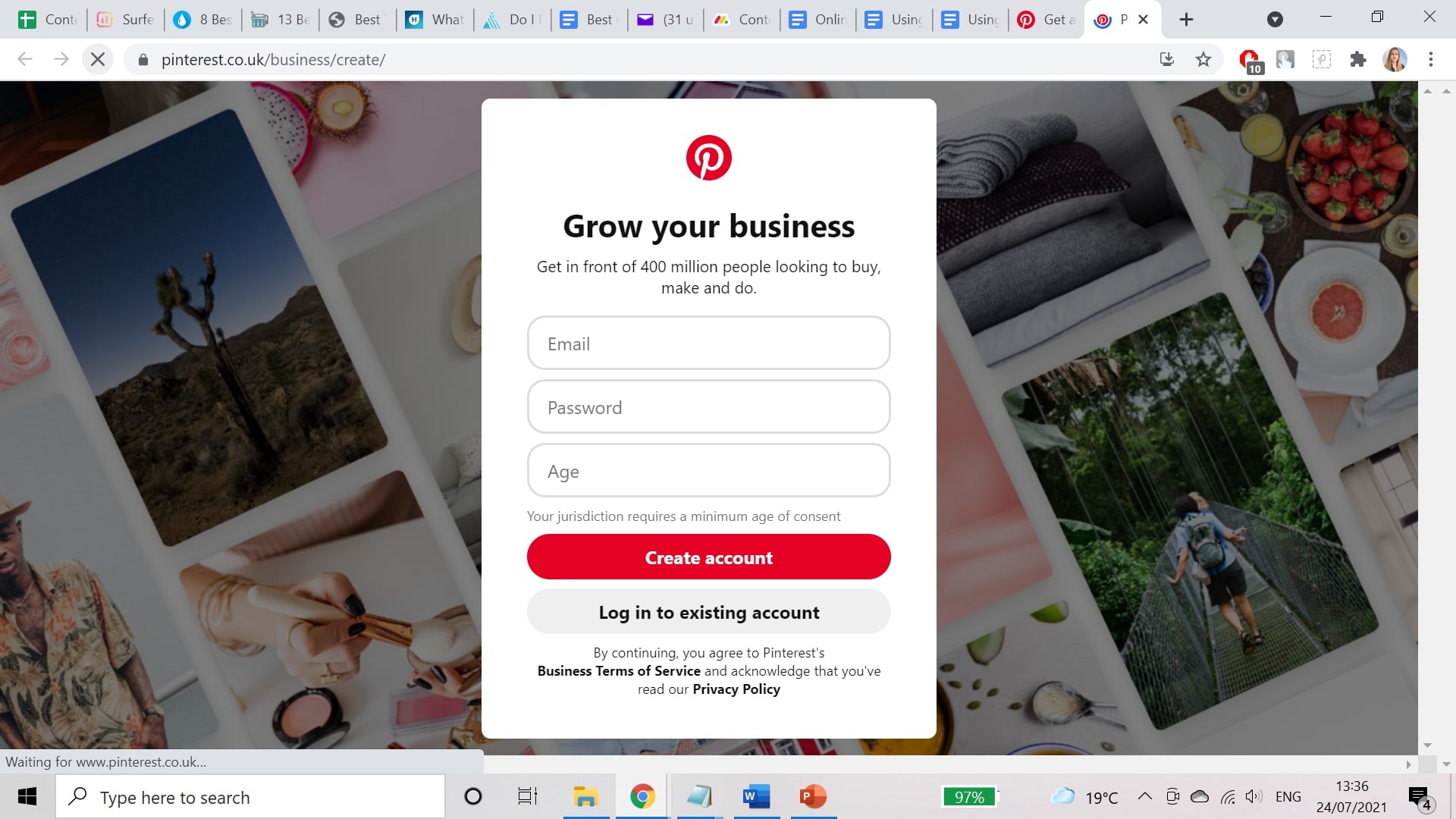Screen dimensions: 1456x819
Task: Select Log in to existing account
Action: pos(709,612)
